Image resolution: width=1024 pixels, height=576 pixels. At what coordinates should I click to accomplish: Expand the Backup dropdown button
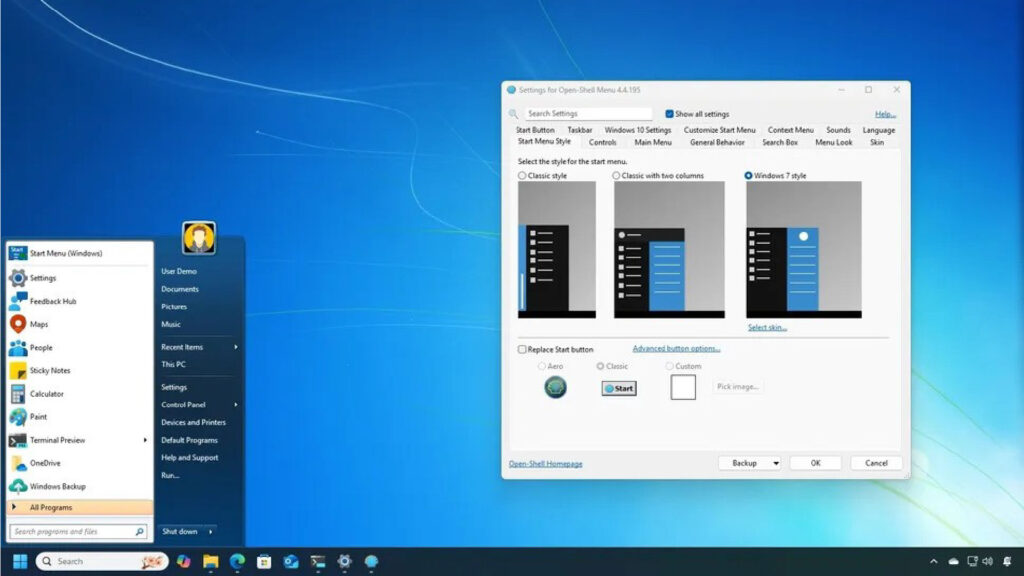(x=775, y=463)
